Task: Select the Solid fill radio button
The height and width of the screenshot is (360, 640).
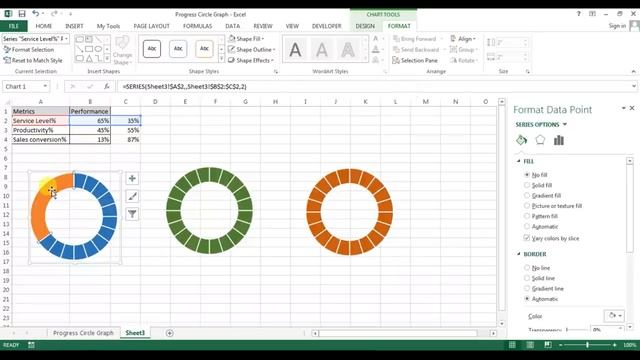Action: [527, 185]
